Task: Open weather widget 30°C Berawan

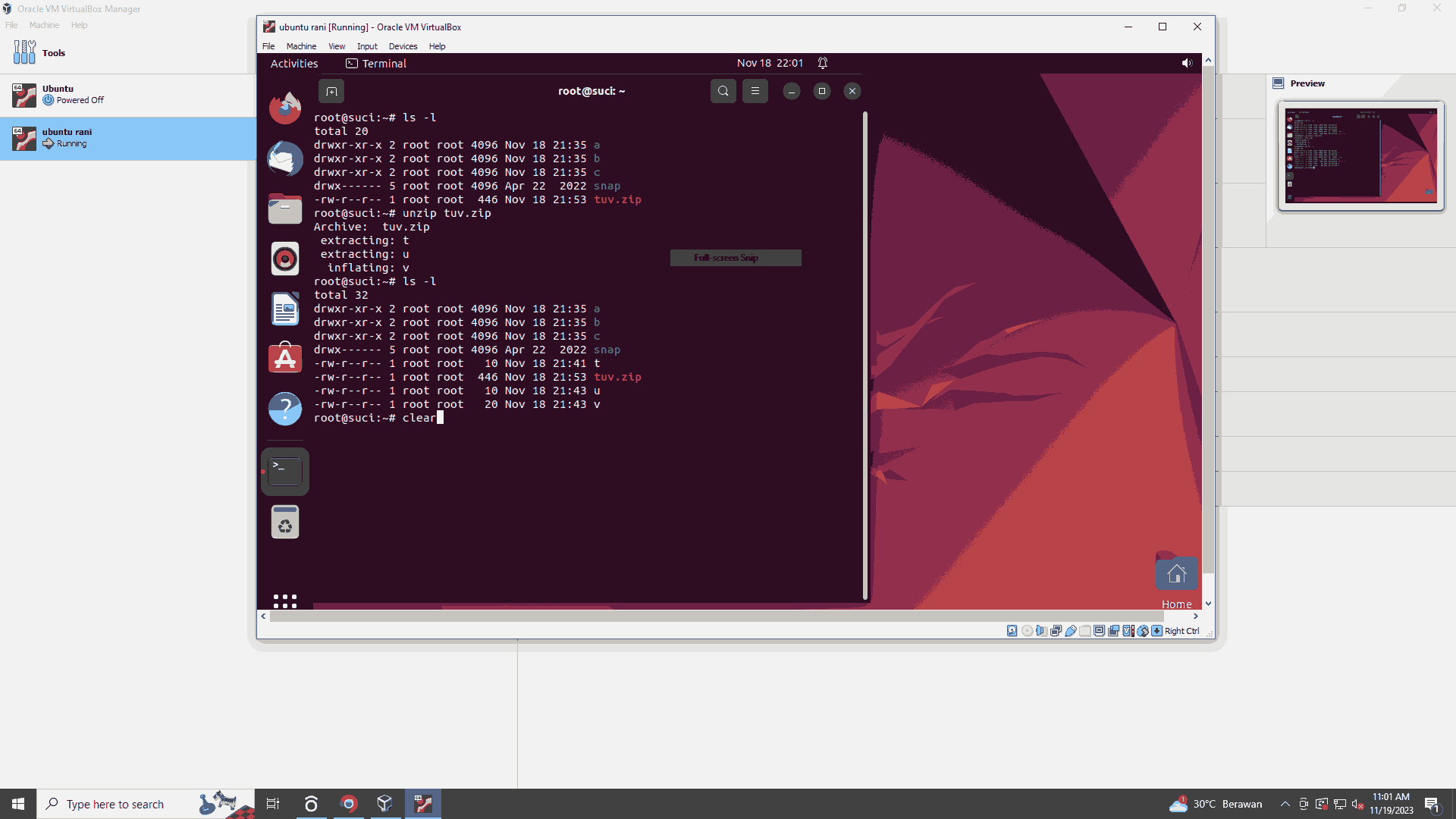Action: click(x=1216, y=804)
